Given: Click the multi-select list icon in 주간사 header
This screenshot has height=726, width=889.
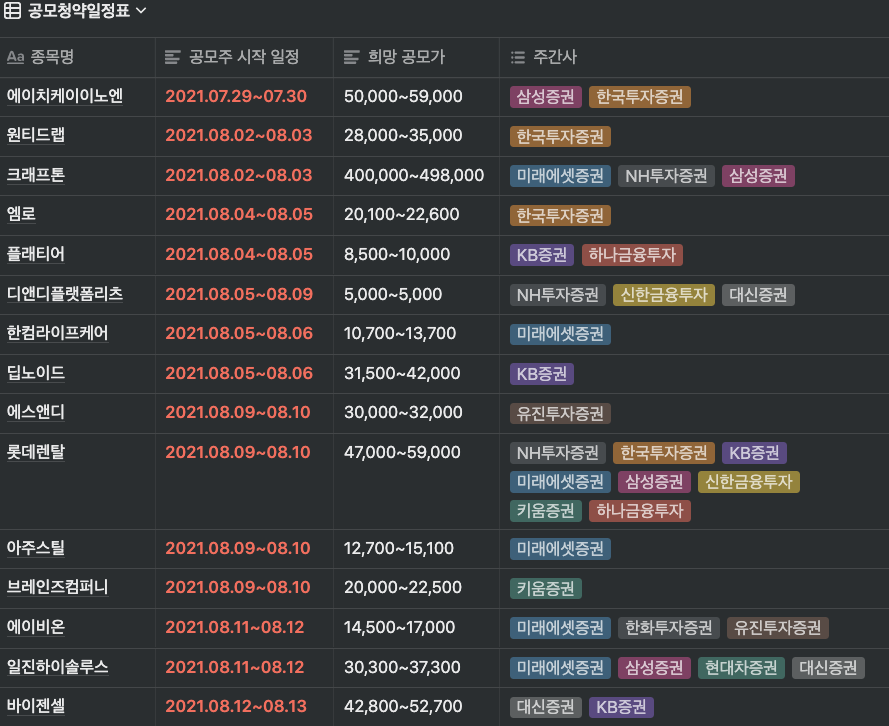Looking at the screenshot, I should click(518, 57).
